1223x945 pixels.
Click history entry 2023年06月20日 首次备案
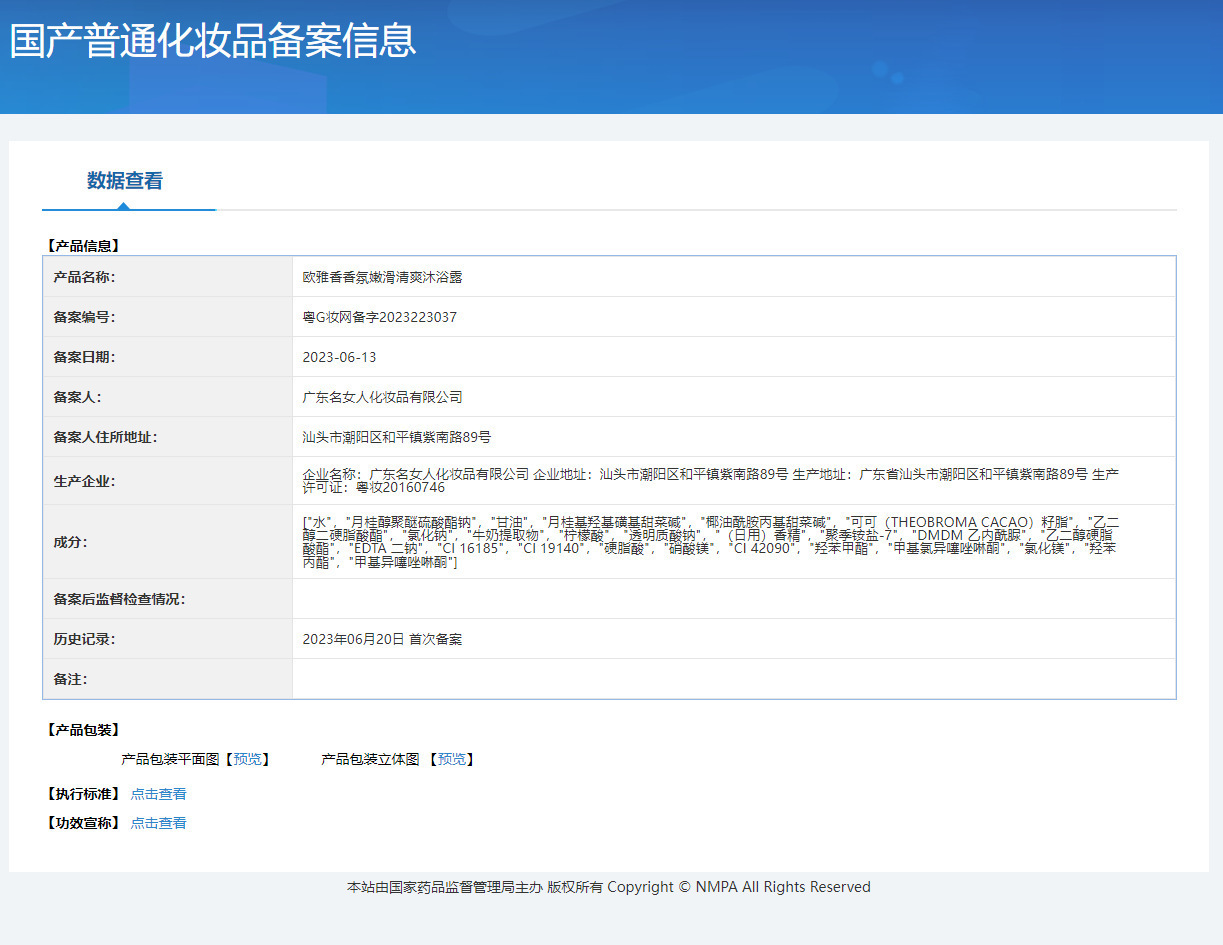coord(382,639)
